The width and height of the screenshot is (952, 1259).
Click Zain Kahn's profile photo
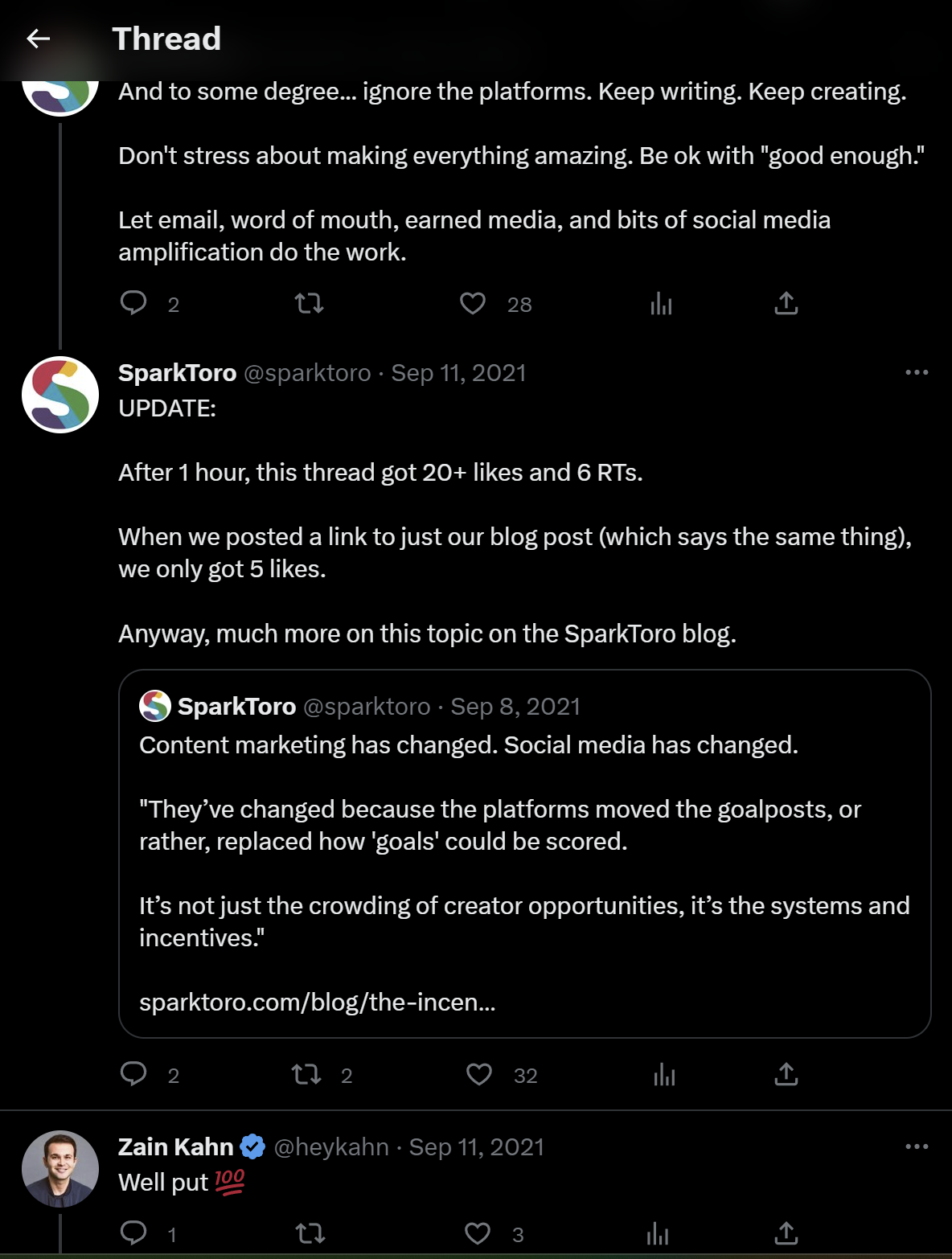click(60, 1169)
